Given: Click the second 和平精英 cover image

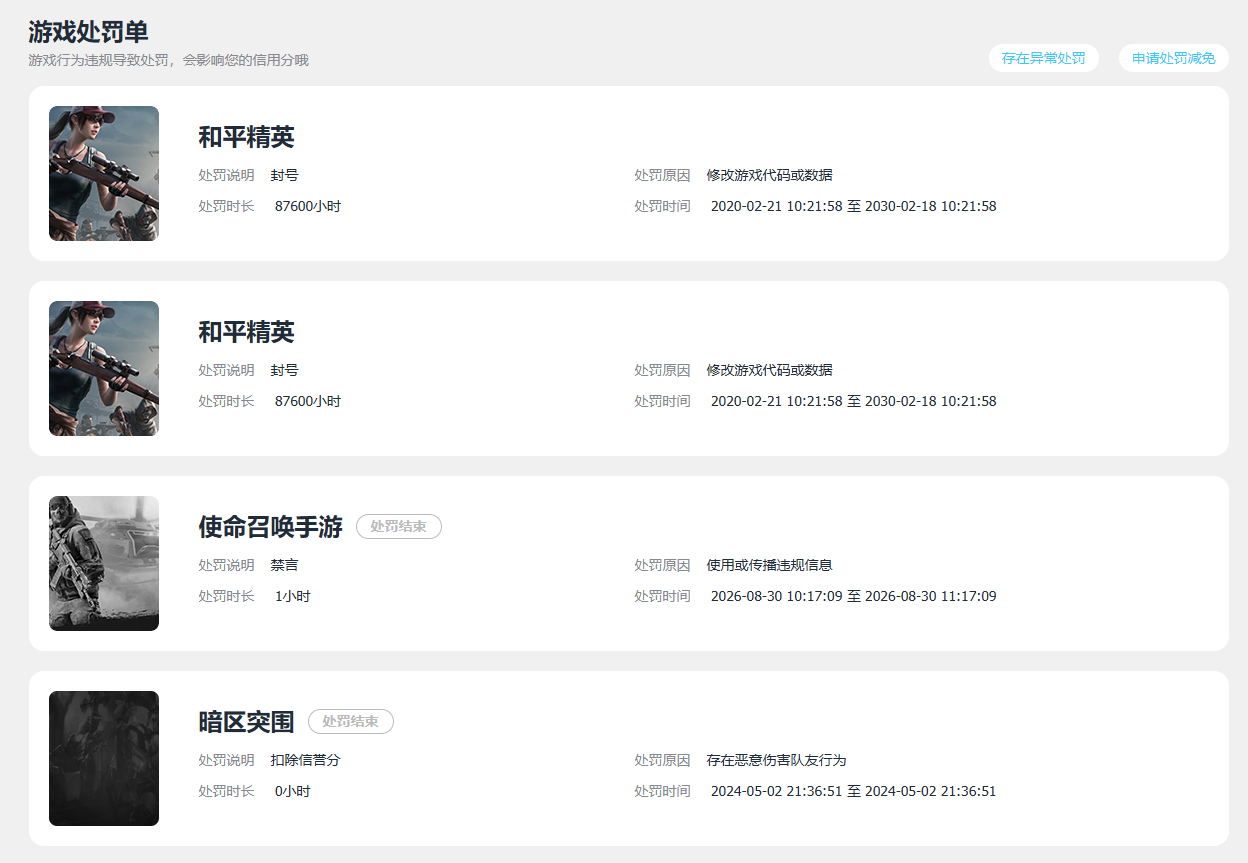Looking at the screenshot, I should (x=104, y=368).
